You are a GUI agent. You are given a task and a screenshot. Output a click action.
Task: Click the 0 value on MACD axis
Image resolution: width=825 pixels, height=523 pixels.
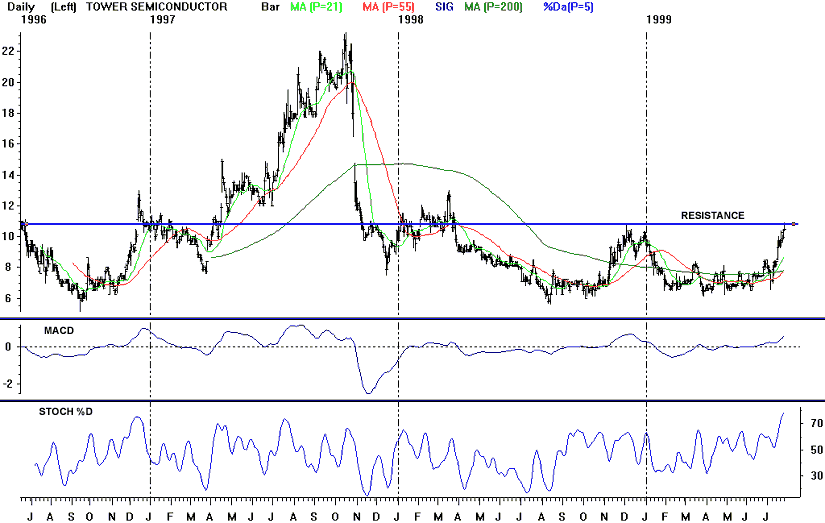pos(9,347)
